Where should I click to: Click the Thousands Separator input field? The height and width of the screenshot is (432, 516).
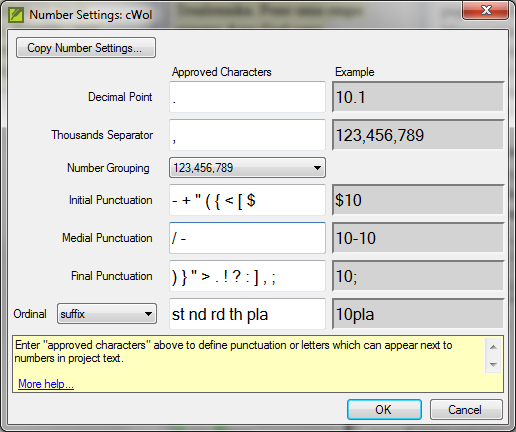coord(247,135)
